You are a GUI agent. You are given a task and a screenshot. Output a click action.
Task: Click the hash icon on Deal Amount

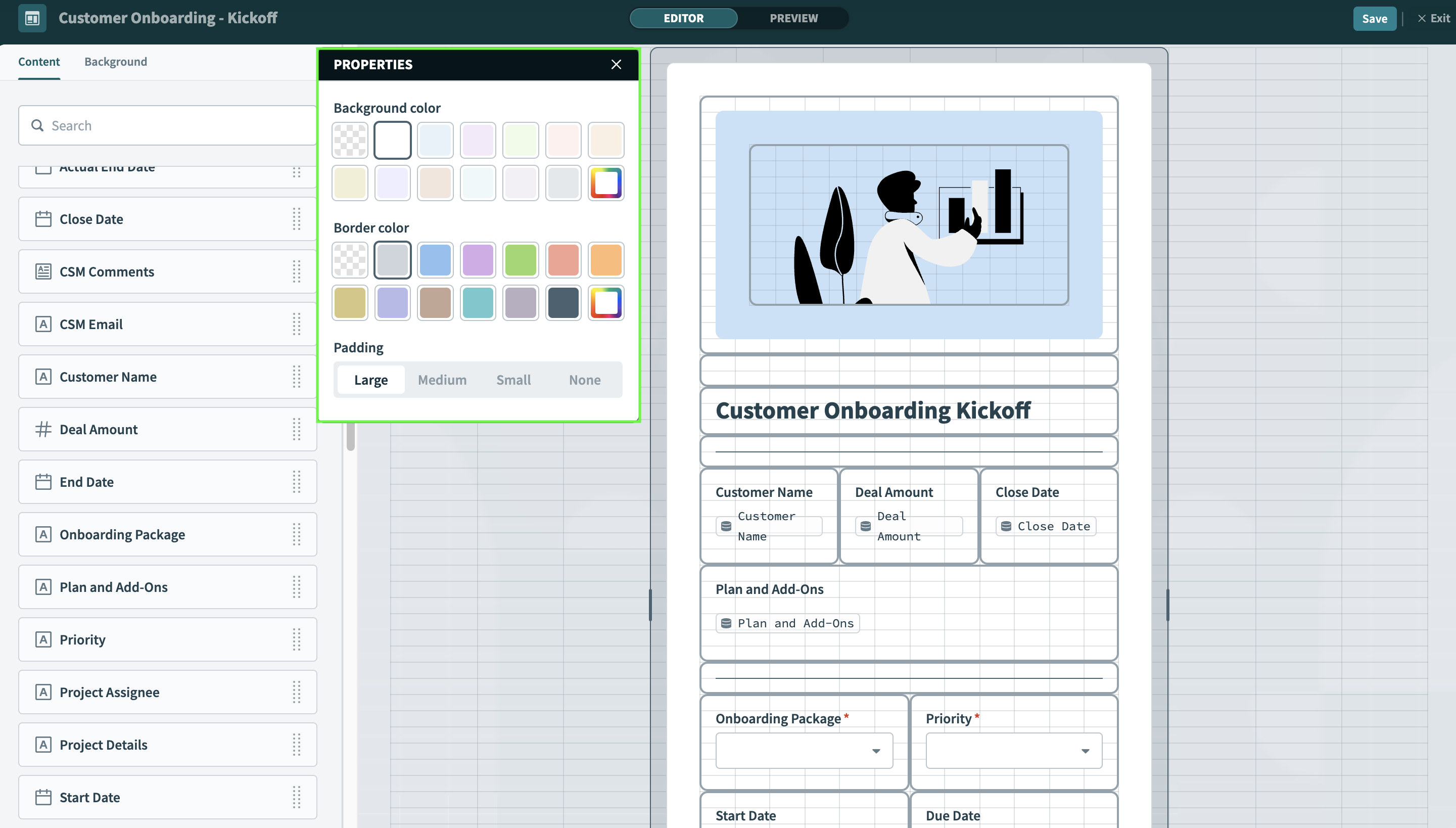43,429
